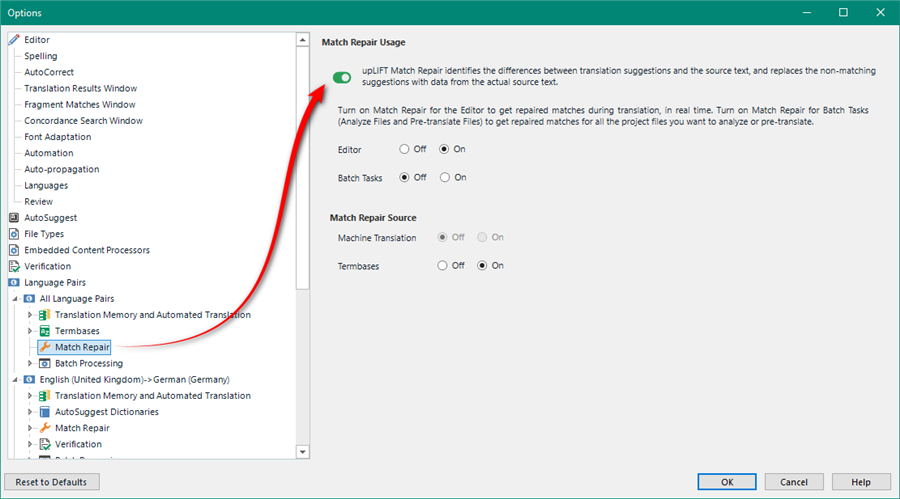The width and height of the screenshot is (900, 499).
Task: Expand Verification under English->German
Action: click(30, 444)
